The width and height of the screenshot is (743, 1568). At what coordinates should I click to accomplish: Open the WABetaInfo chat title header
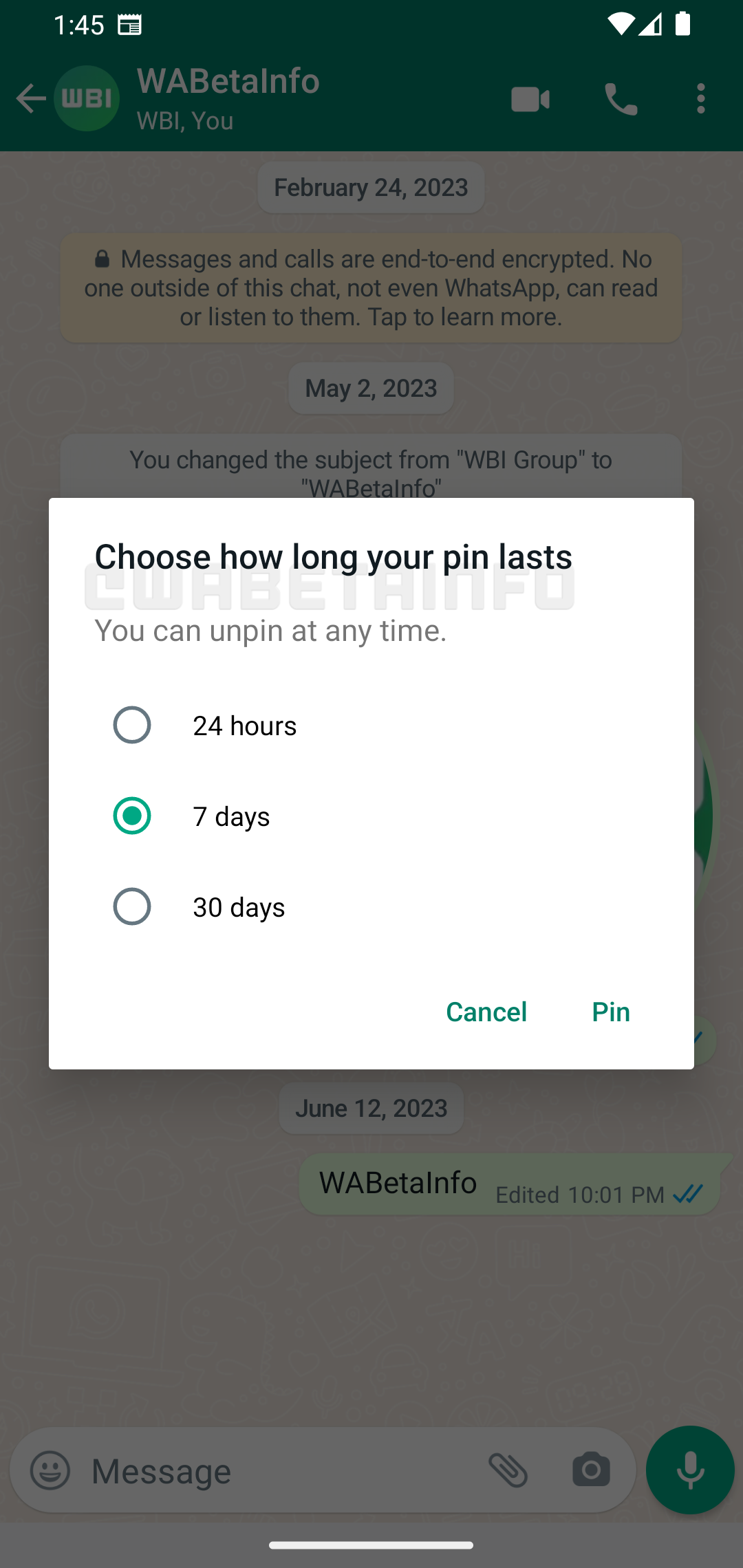click(228, 81)
